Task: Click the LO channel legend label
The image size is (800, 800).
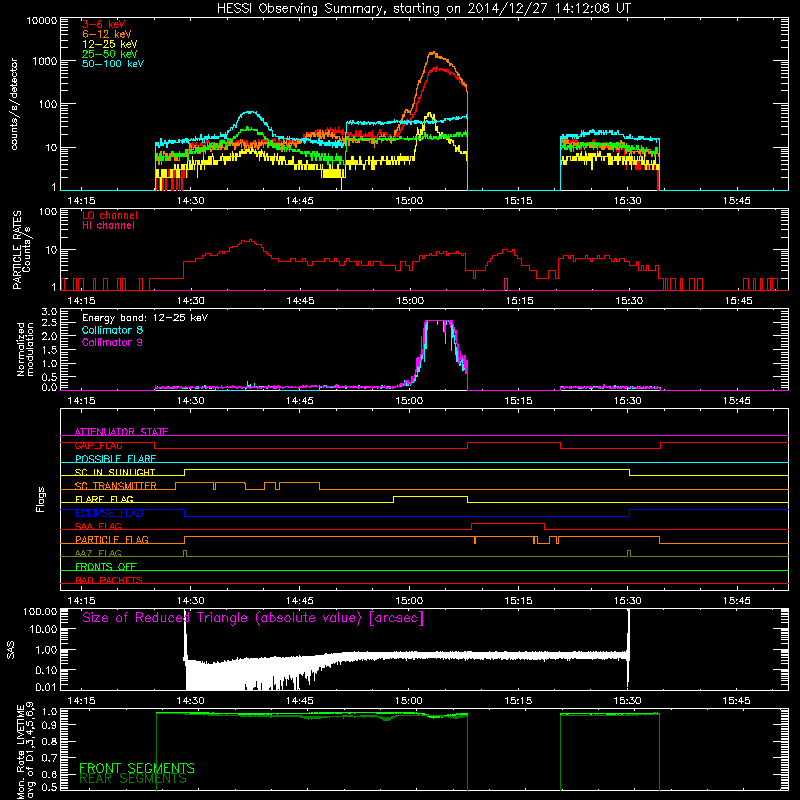Action: (110, 215)
